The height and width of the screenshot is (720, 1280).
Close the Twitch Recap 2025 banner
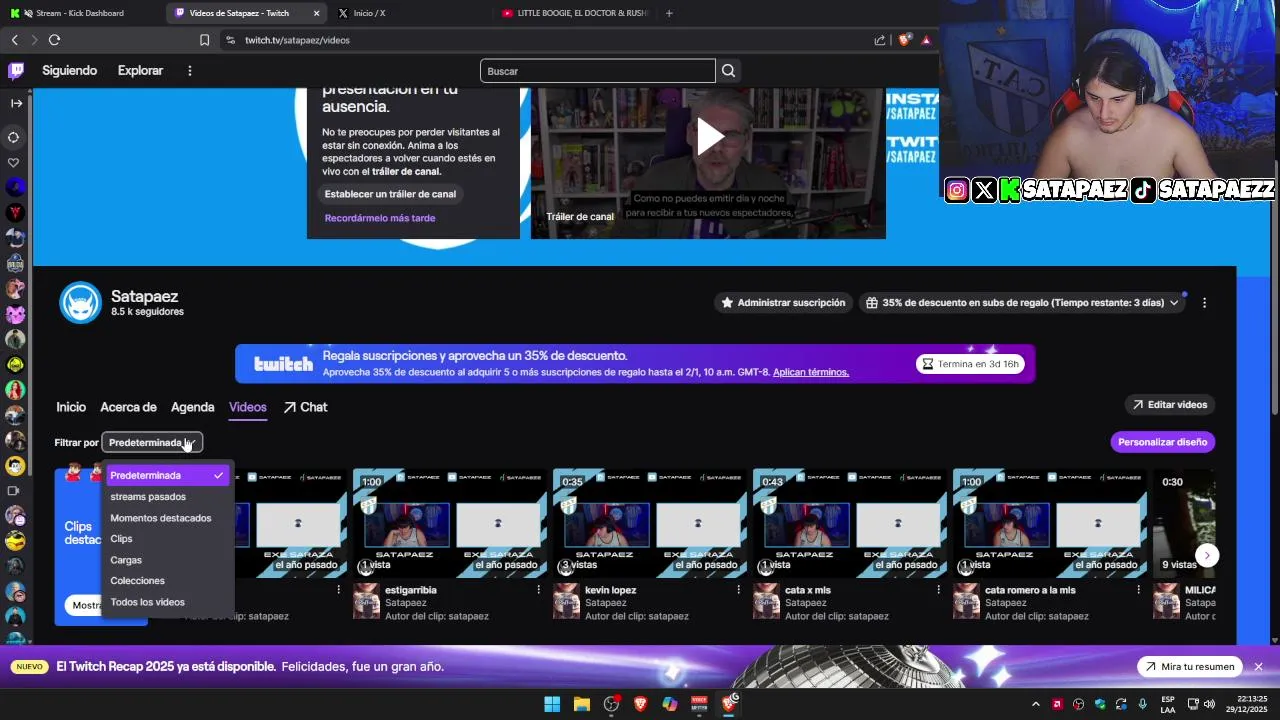(1258, 667)
